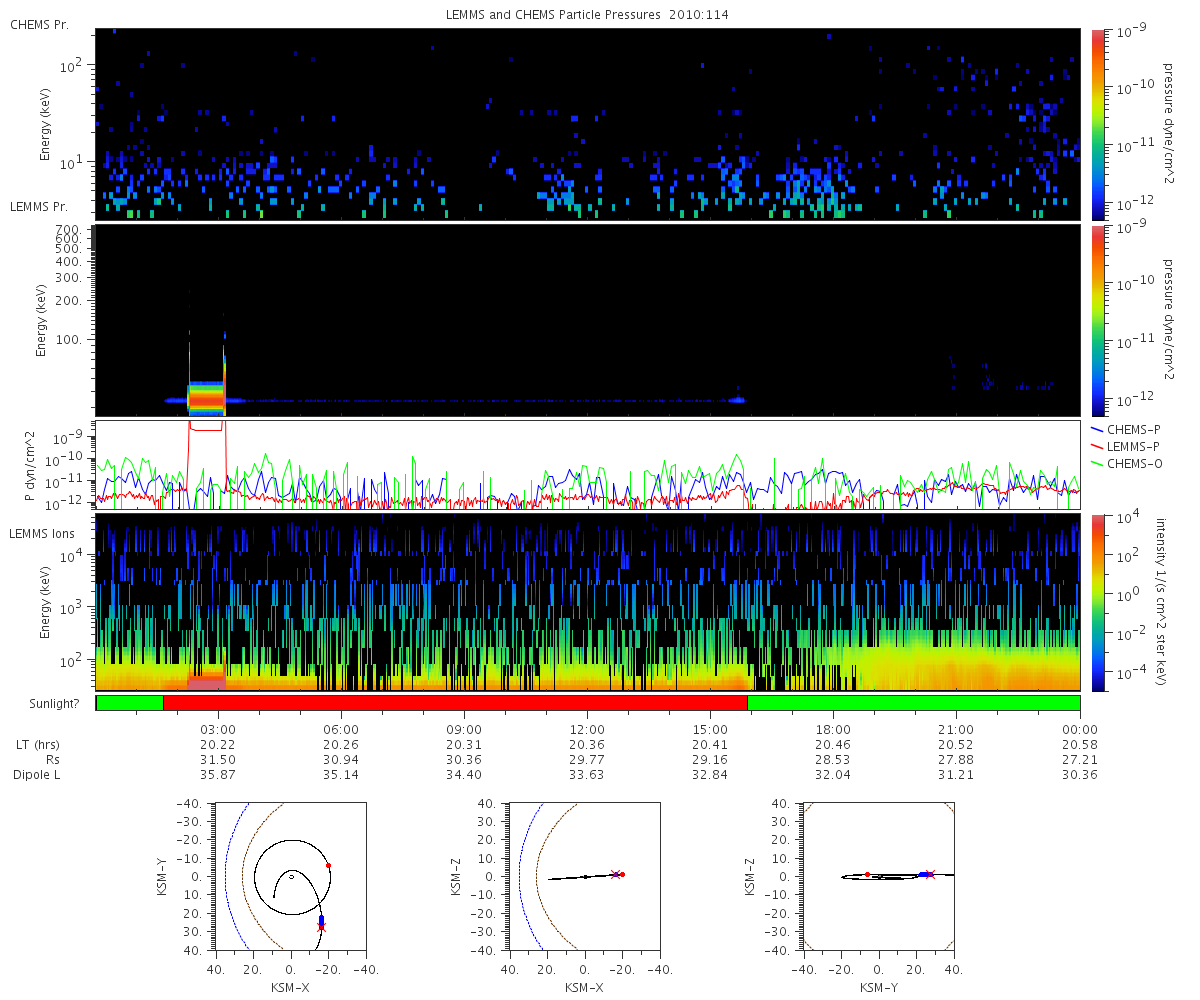Select the LEMMS-P red legend entry
This screenshot has width=1200, height=1000.
[1130, 444]
